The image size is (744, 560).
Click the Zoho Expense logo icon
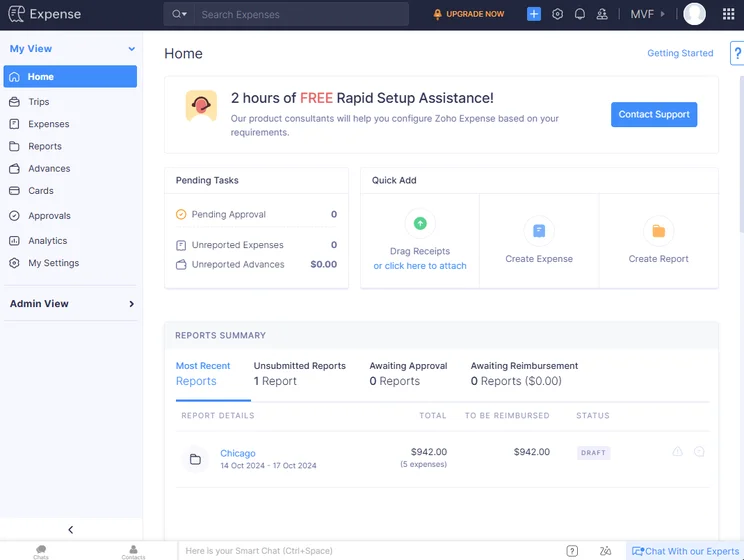[17, 14]
